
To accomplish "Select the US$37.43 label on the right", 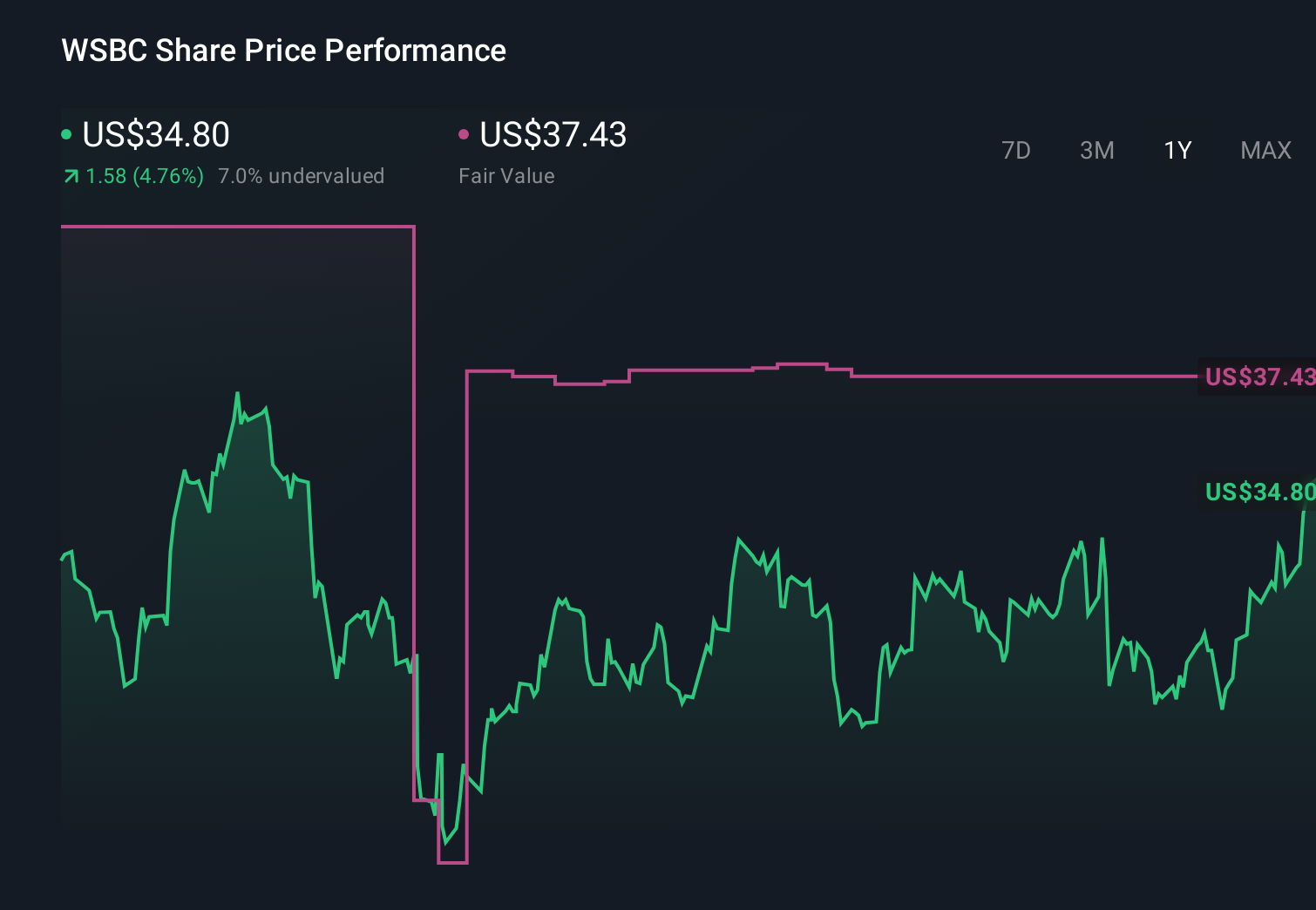I will point(1256,377).
